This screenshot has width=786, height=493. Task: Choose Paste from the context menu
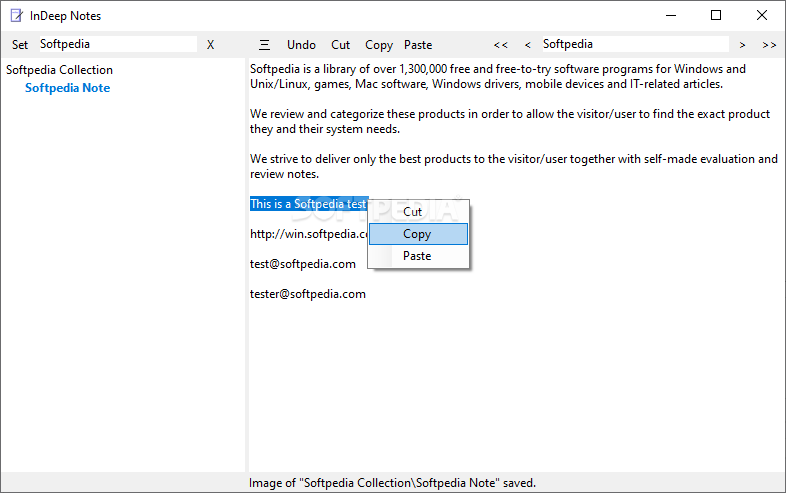pos(419,256)
